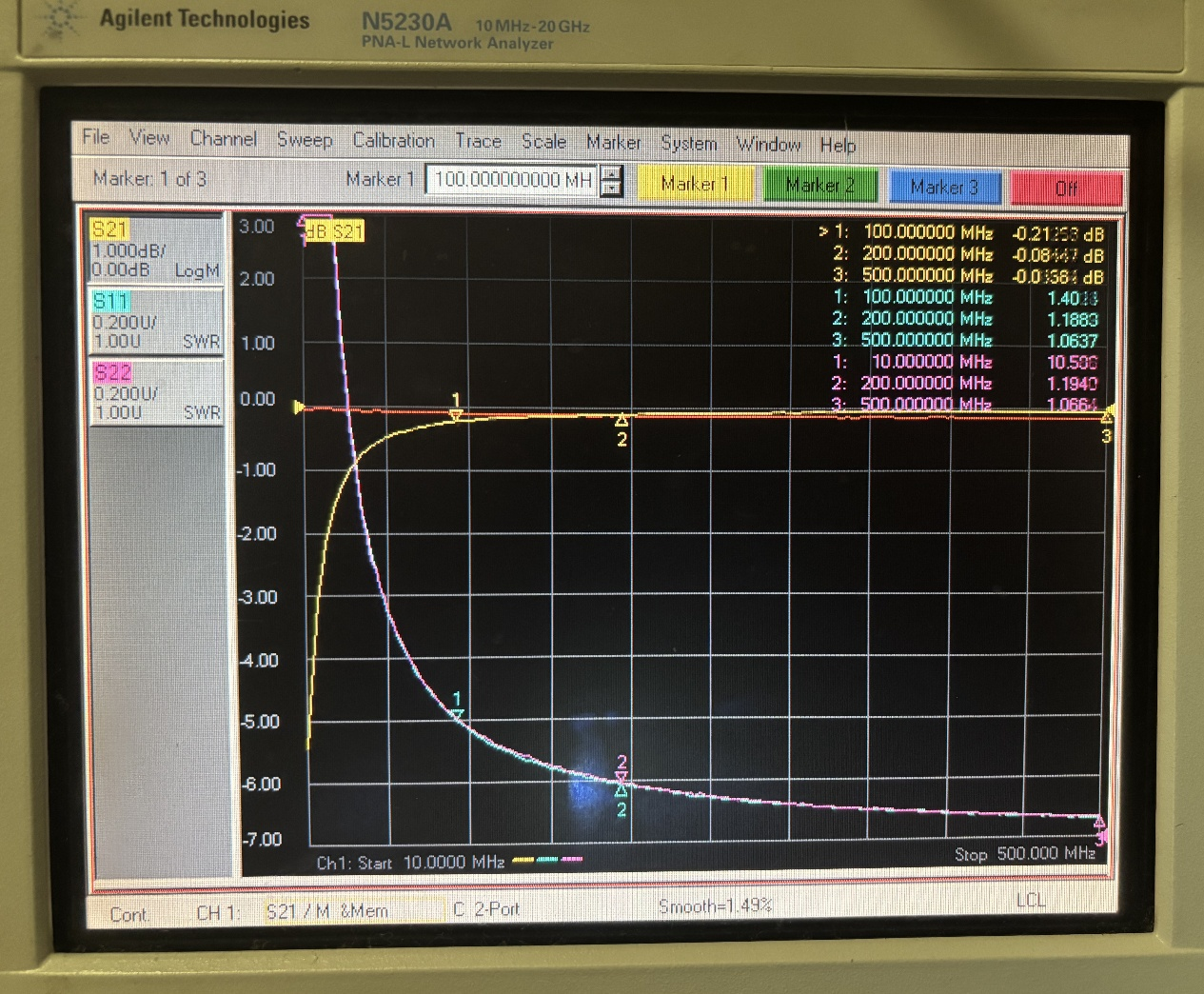Turn markers off with red Off button
This screenshot has height=994, width=1204.
1066,188
